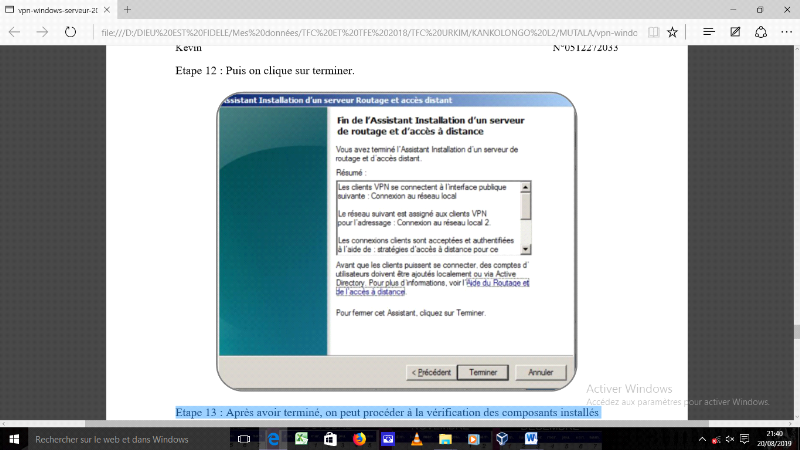The width and height of the screenshot is (800, 450).
Task: Close the vpn-windows-serveur tab
Action: pyautogui.click(x=107, y=10)
